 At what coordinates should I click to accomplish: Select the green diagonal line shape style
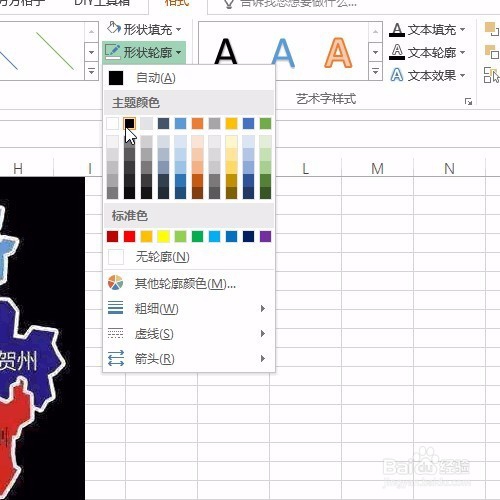coord(55,51)
